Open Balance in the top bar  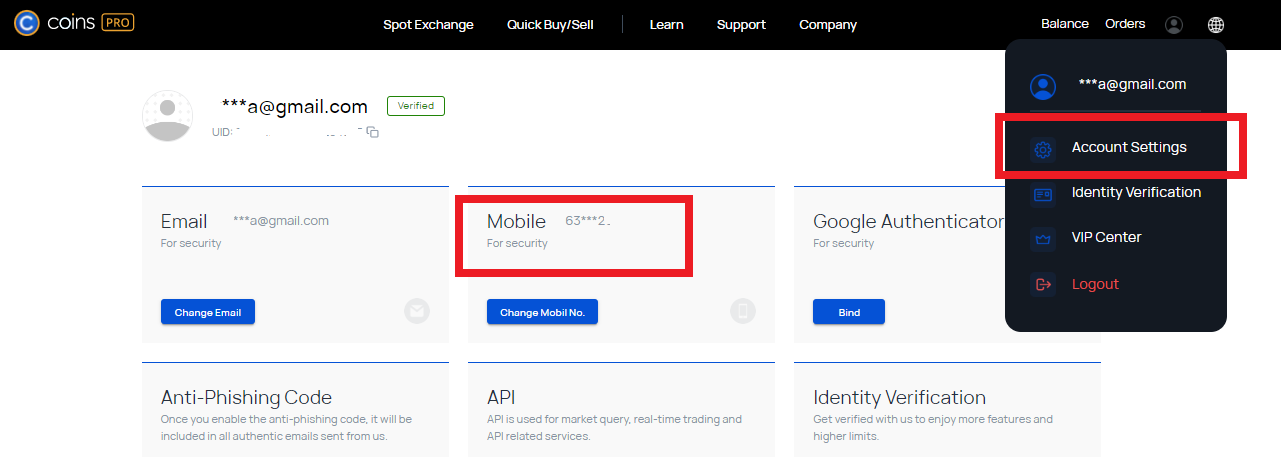pos(1065,24)
